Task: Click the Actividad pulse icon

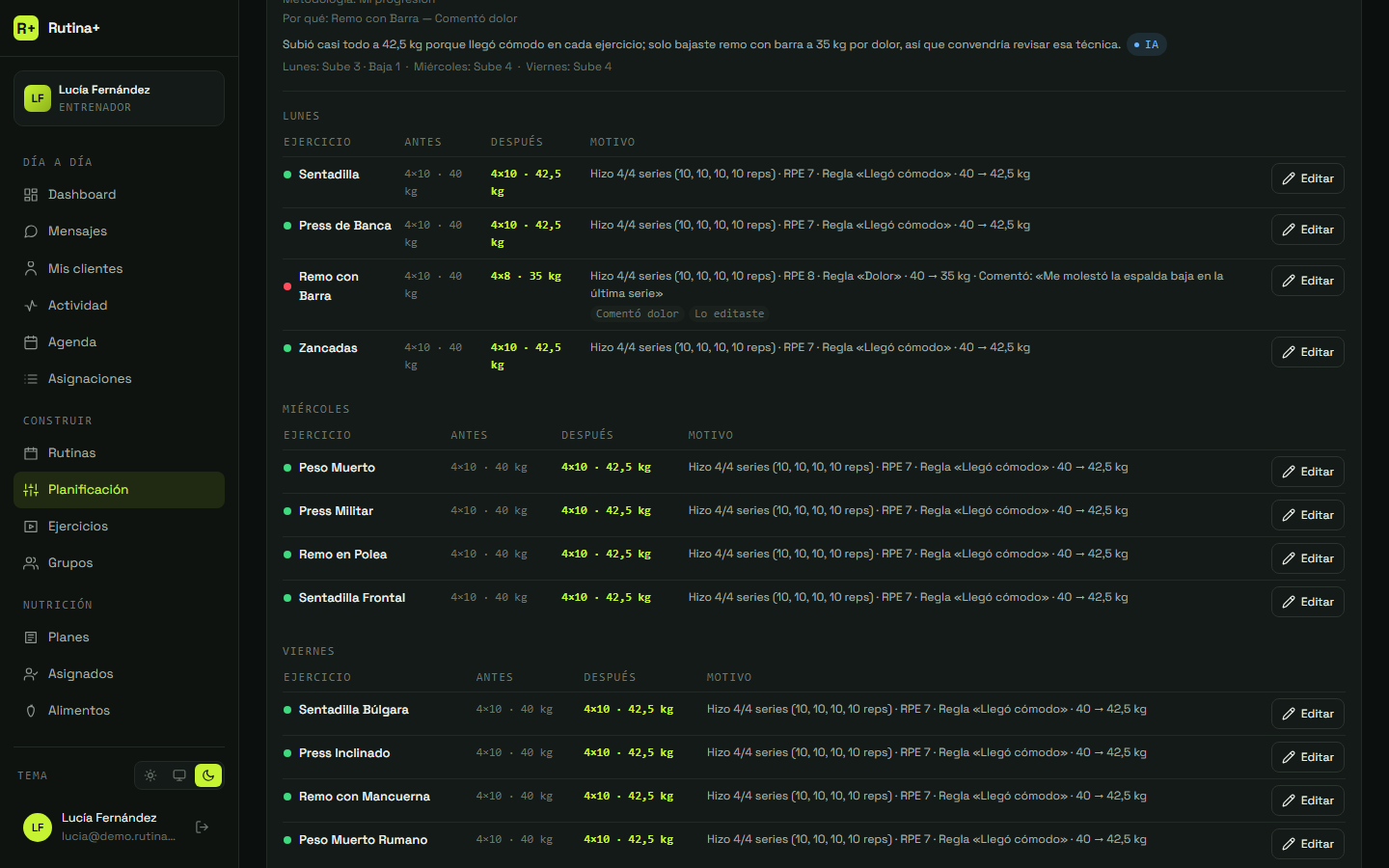Action: click(31, 306)
